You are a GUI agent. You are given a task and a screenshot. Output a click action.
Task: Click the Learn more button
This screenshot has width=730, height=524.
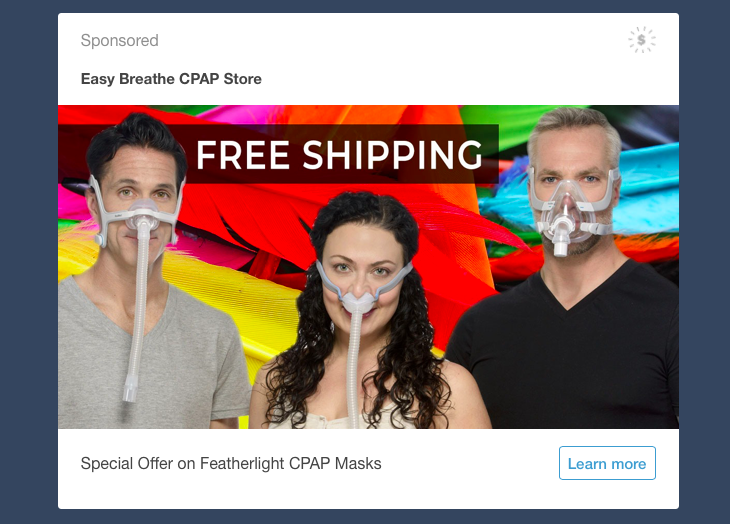pos(607,463)
